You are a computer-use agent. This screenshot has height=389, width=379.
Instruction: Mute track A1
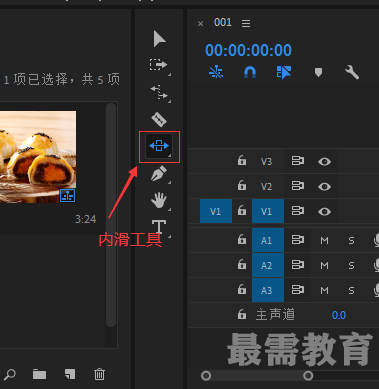pyautogui.click(x=324, y=240)
